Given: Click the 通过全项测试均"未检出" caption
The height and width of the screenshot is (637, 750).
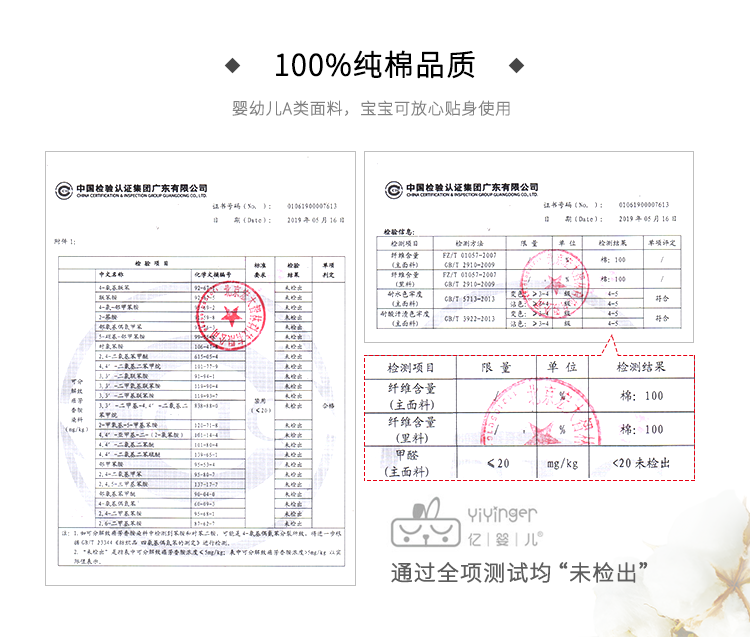Looking at the screenshot, I should click(x=526, y=574).
